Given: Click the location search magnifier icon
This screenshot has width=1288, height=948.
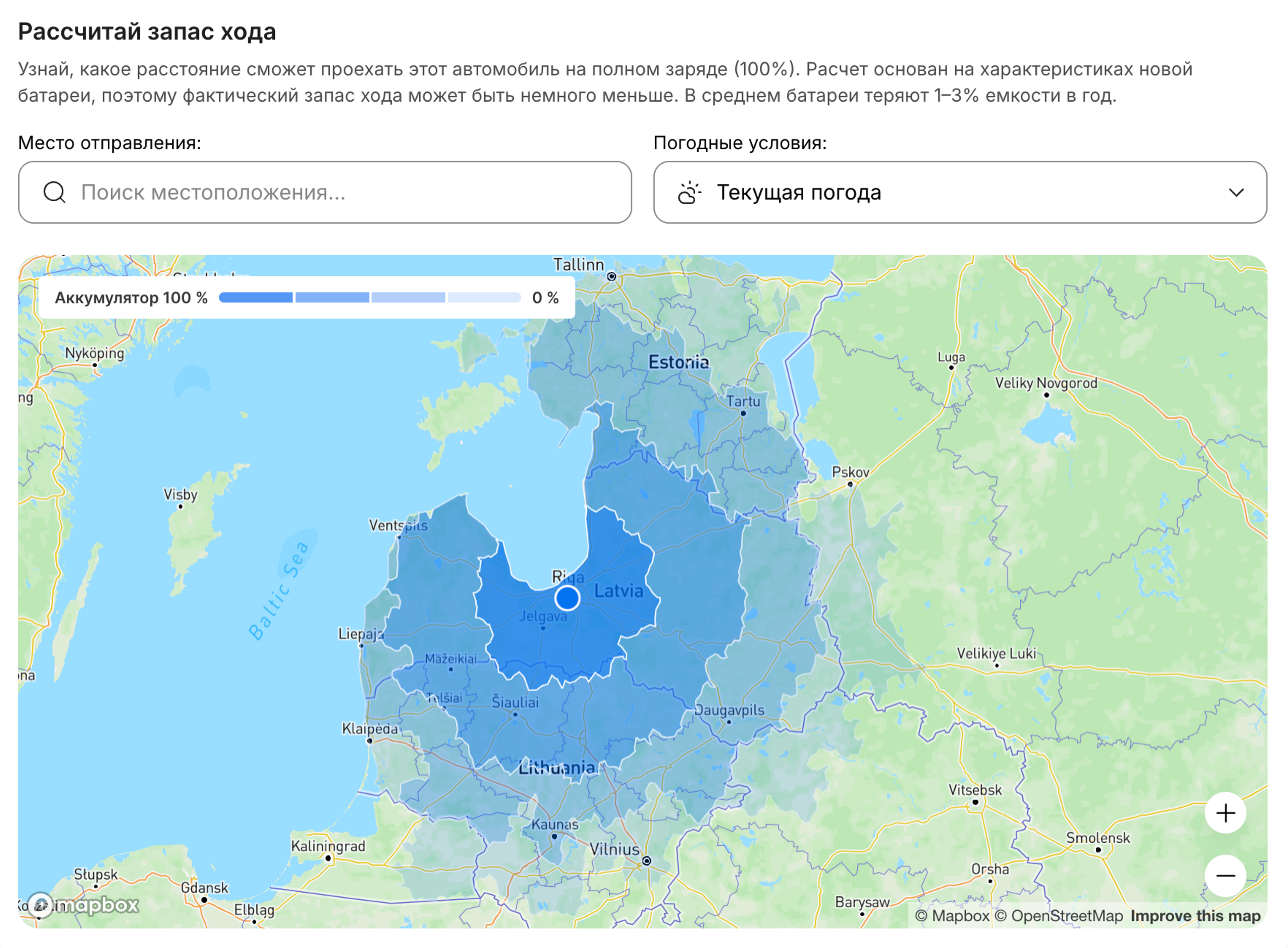Looking at the screenshot, I should tap(54, 192).
